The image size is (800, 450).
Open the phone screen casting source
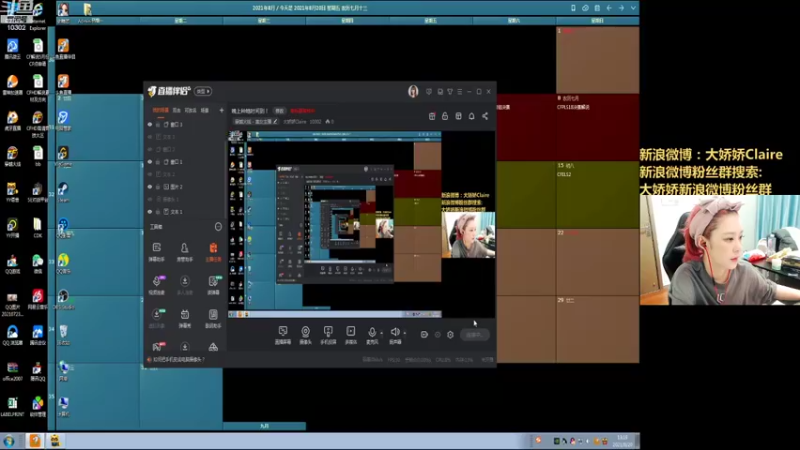pos(328,335)
